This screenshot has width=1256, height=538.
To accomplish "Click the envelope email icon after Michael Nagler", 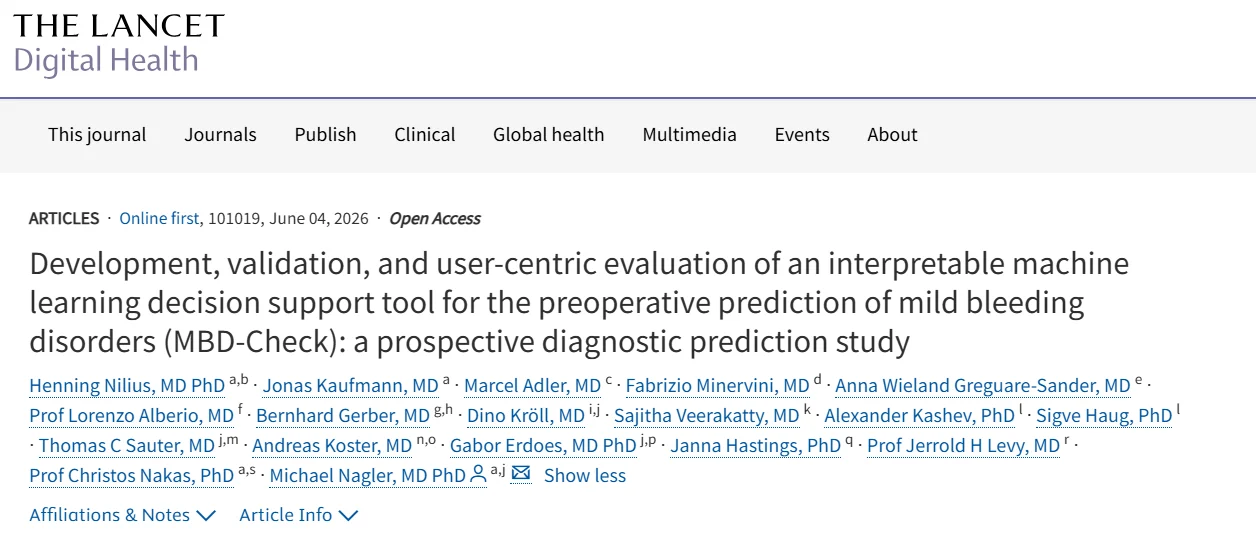I will click(520, 474).
